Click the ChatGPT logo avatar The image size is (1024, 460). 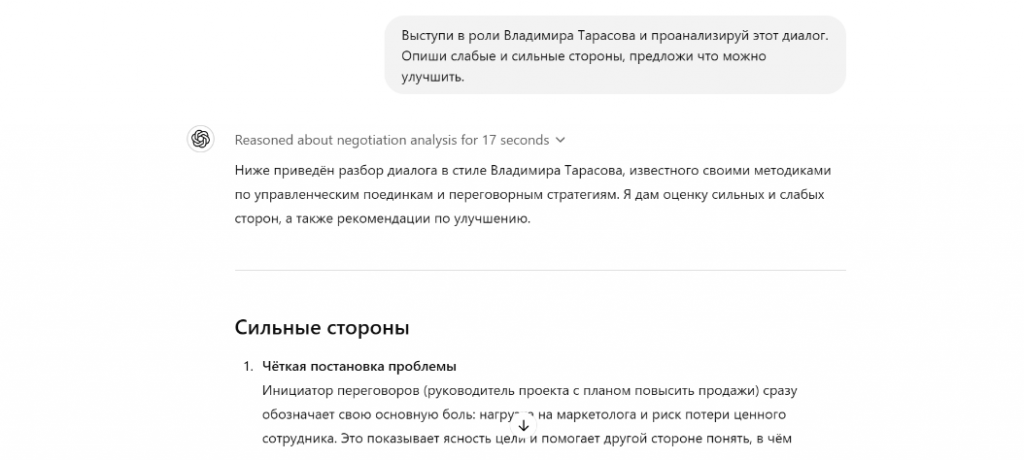(x=201, y=139)
